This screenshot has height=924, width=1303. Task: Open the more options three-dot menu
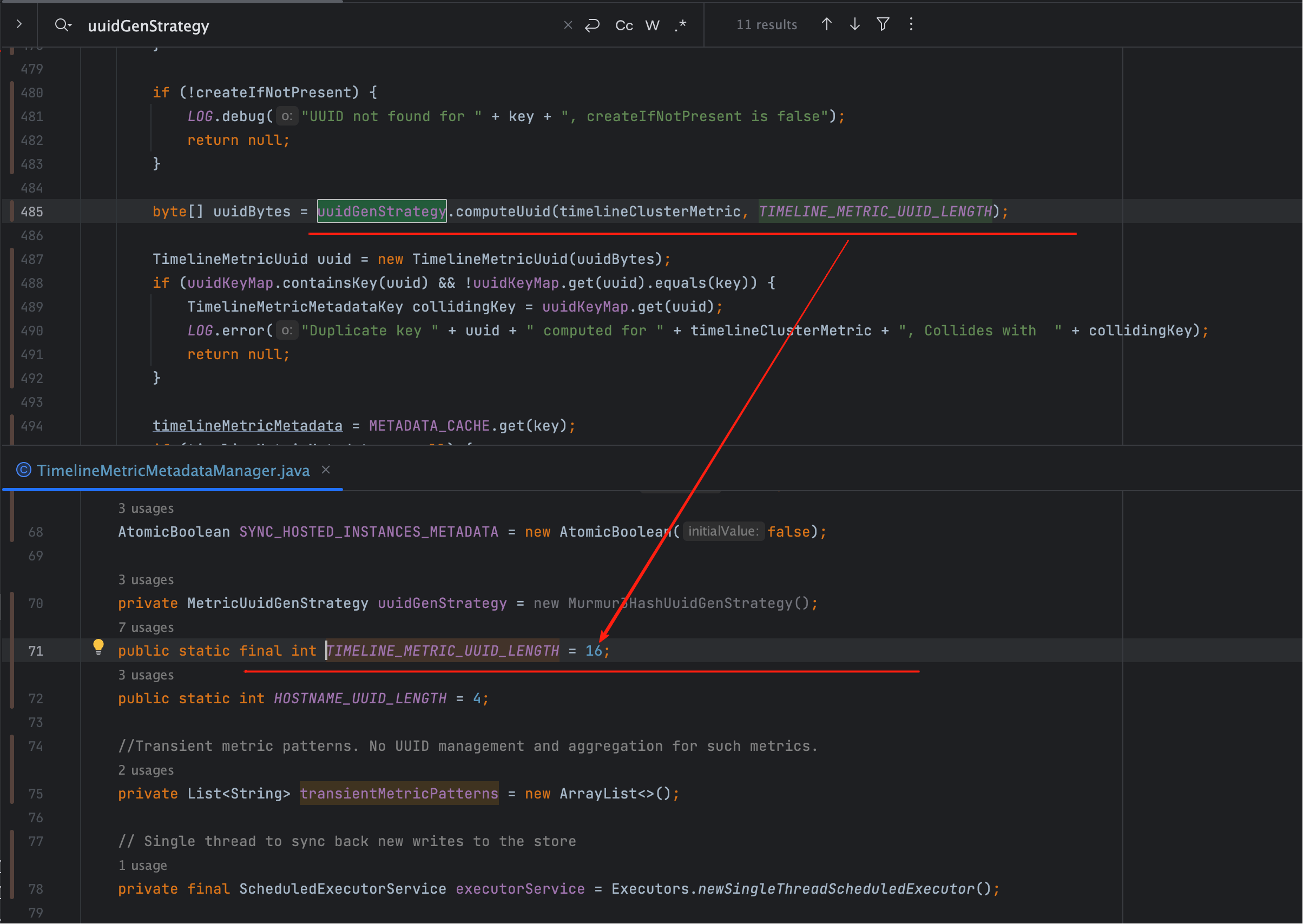coord(911,24)
